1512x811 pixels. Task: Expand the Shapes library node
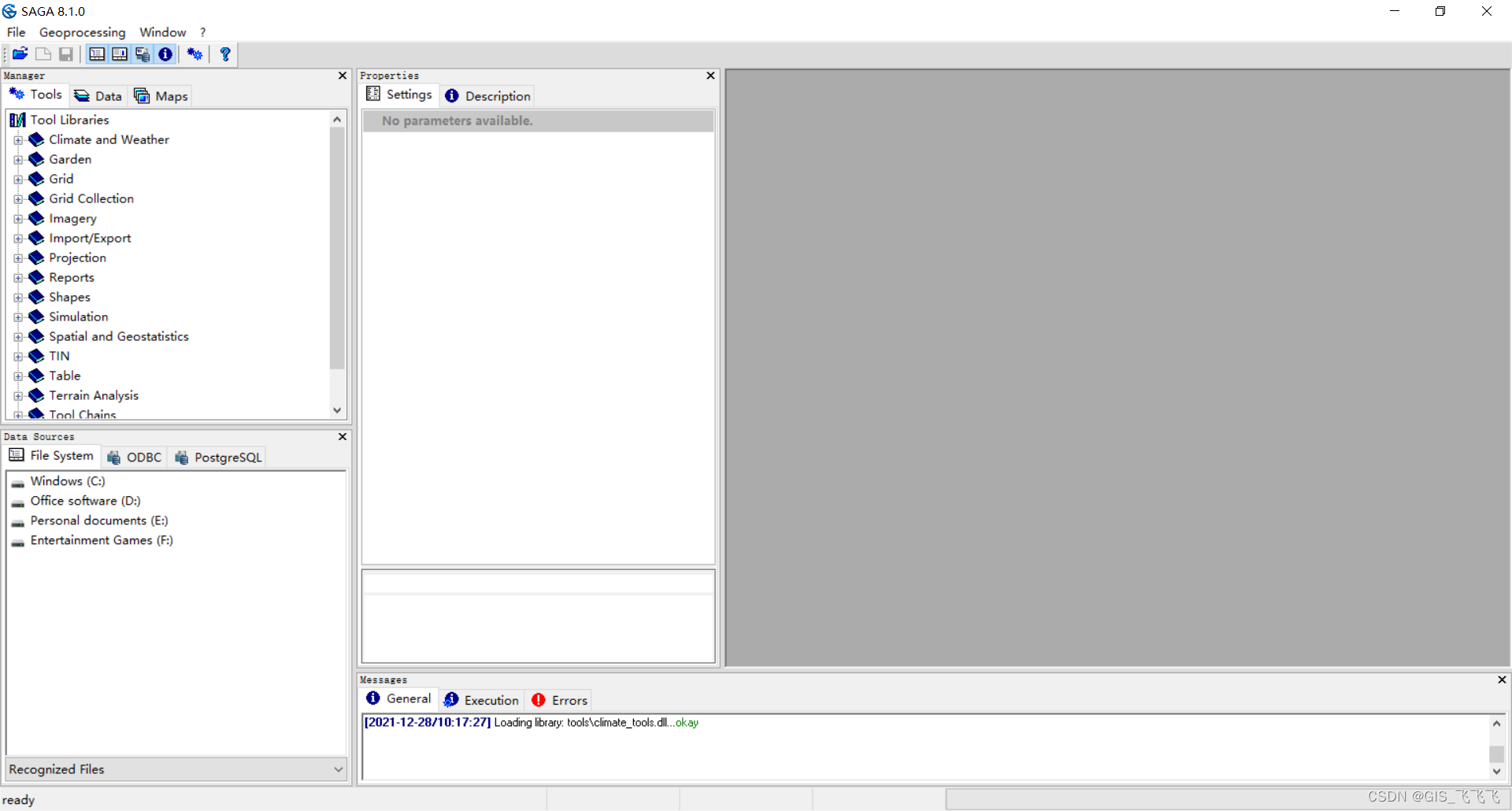pos(18,298)
